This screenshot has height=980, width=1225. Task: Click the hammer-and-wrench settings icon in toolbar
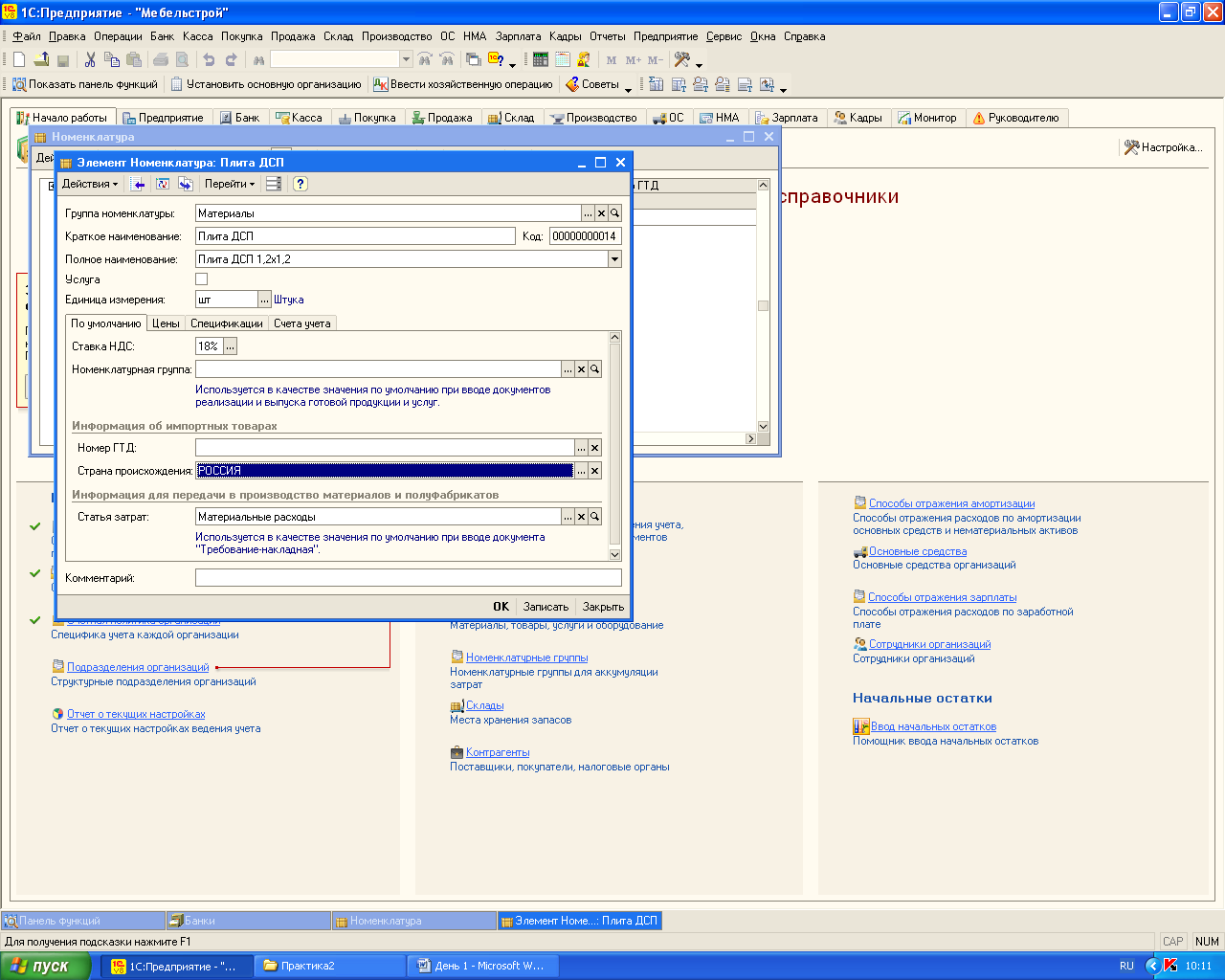point(681,59)
